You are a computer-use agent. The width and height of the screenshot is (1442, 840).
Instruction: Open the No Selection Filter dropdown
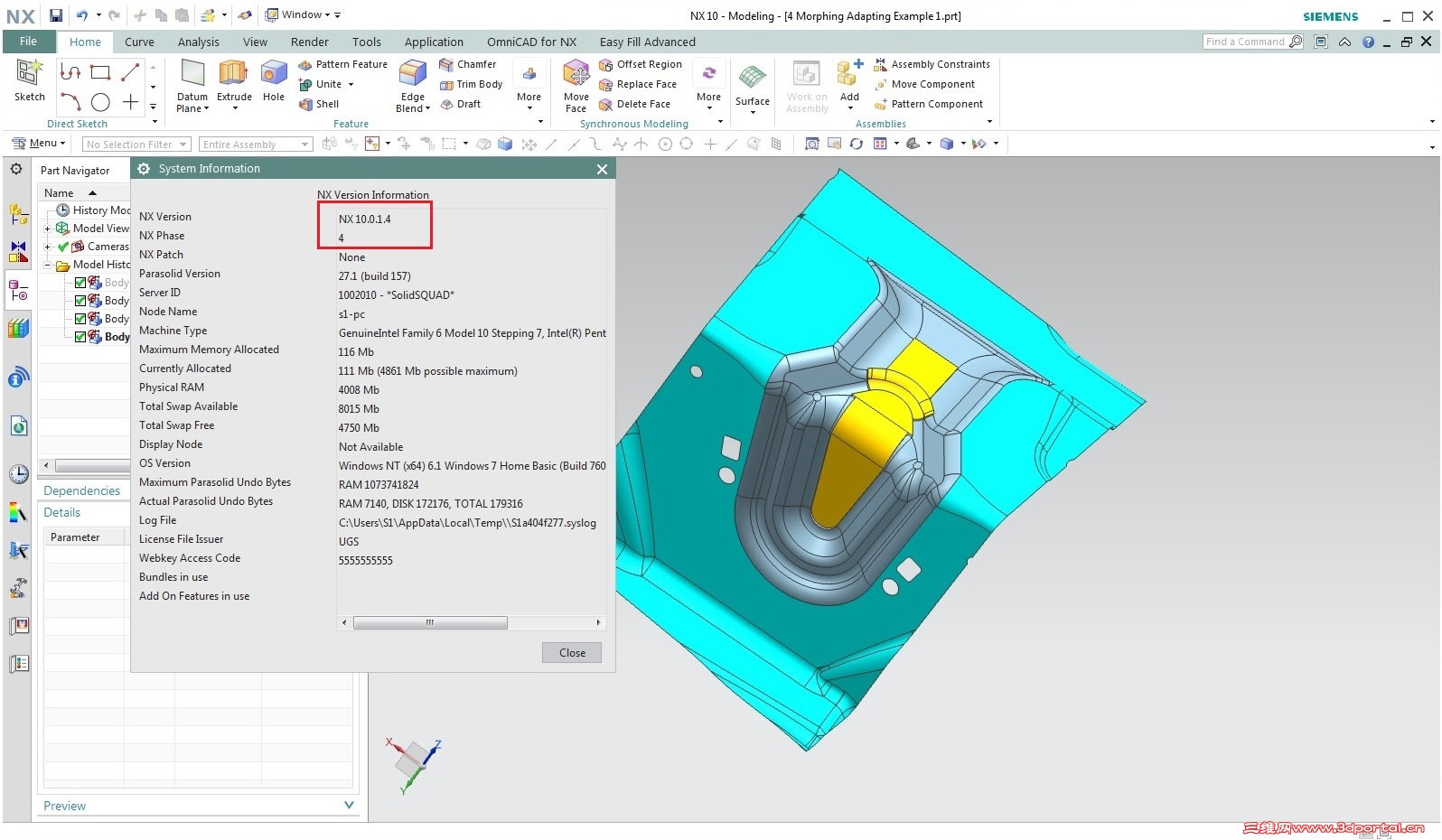pyautogui.click(x=136, y=145)
